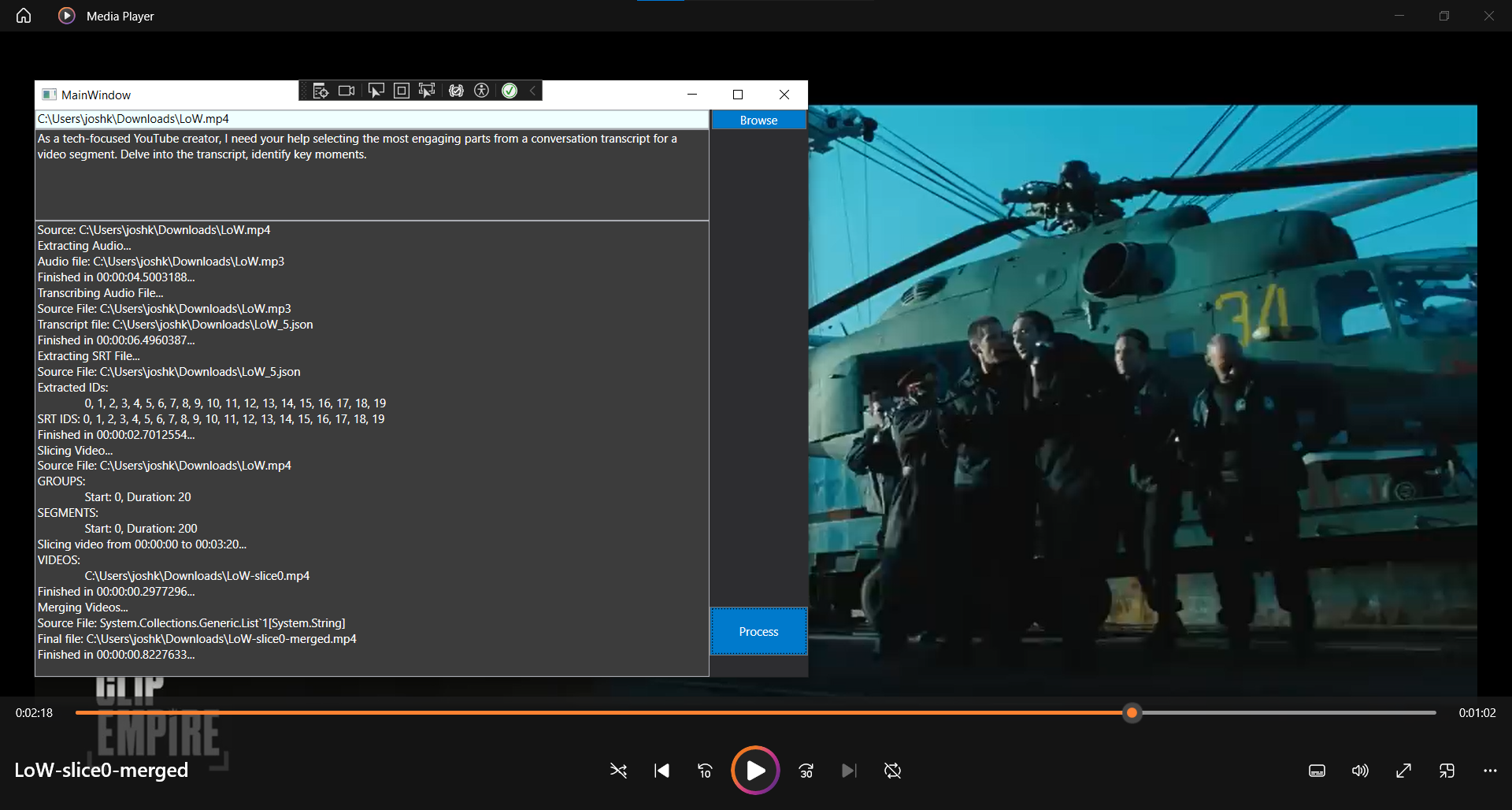This screenshot has width=1512, height=810.
Task: Click the camera XAML live preview icon
Action: [346, 91]
